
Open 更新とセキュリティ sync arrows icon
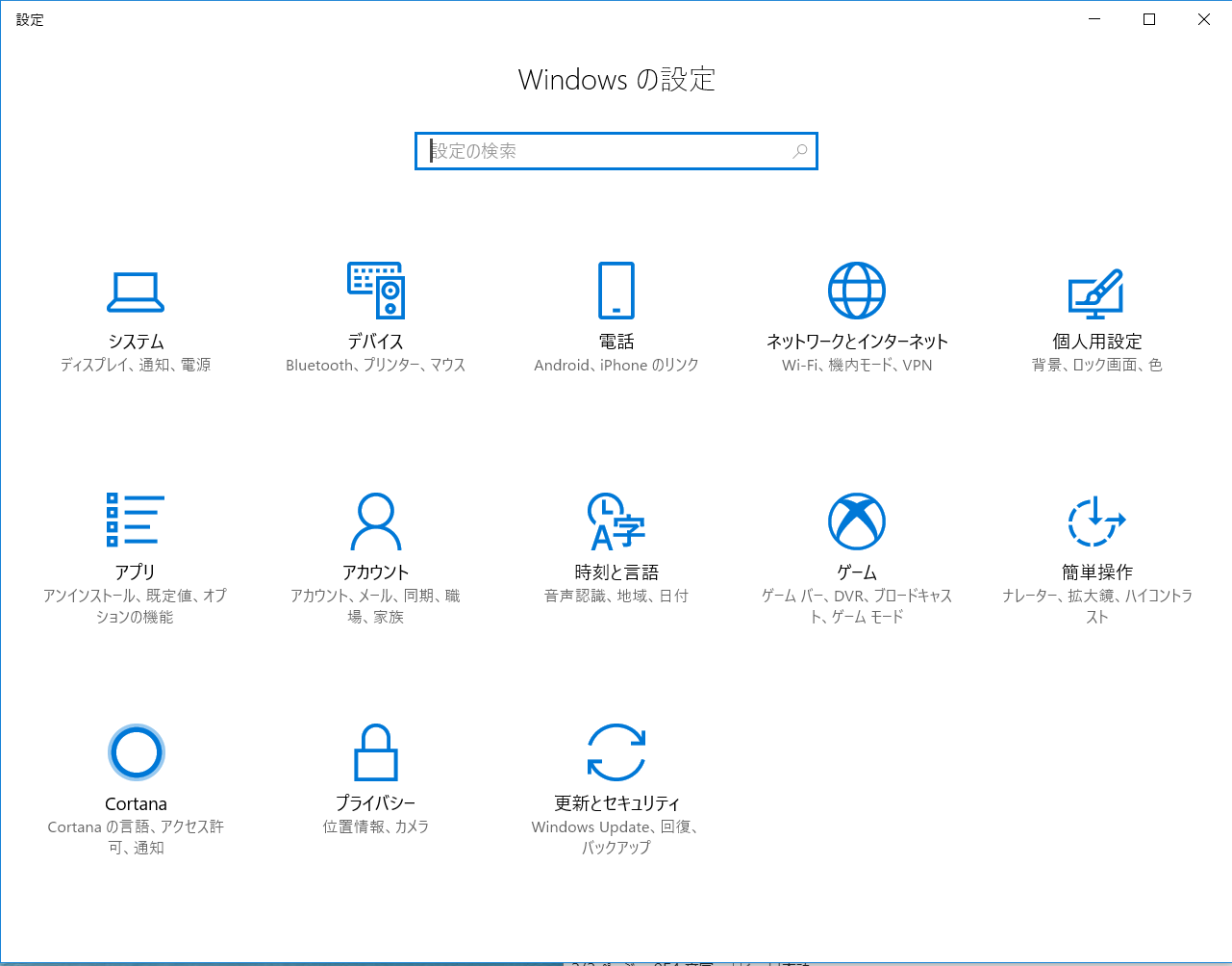pos(616,752)
